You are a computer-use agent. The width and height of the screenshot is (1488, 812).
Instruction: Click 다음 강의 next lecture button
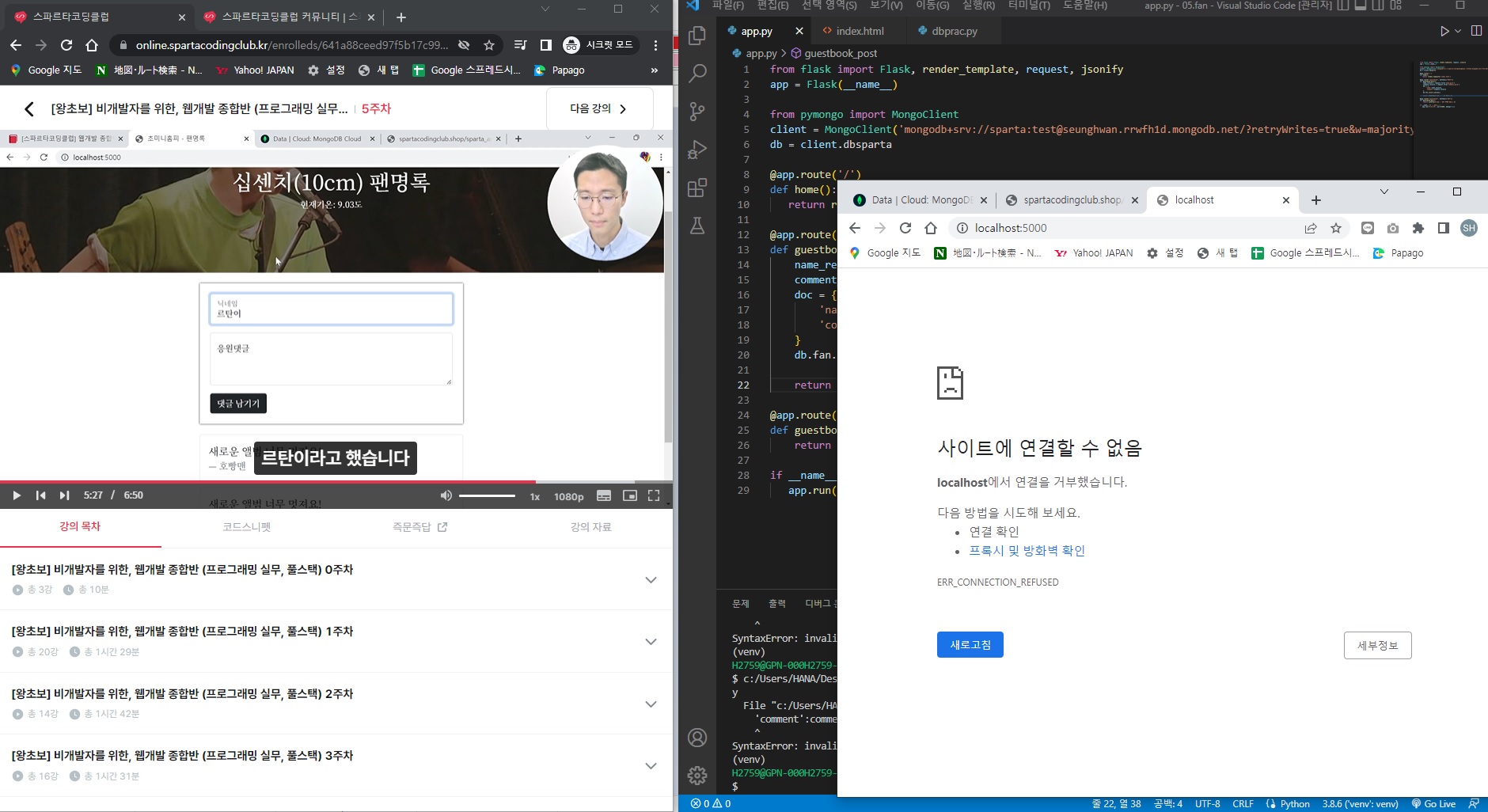click(x=599, y=108)
